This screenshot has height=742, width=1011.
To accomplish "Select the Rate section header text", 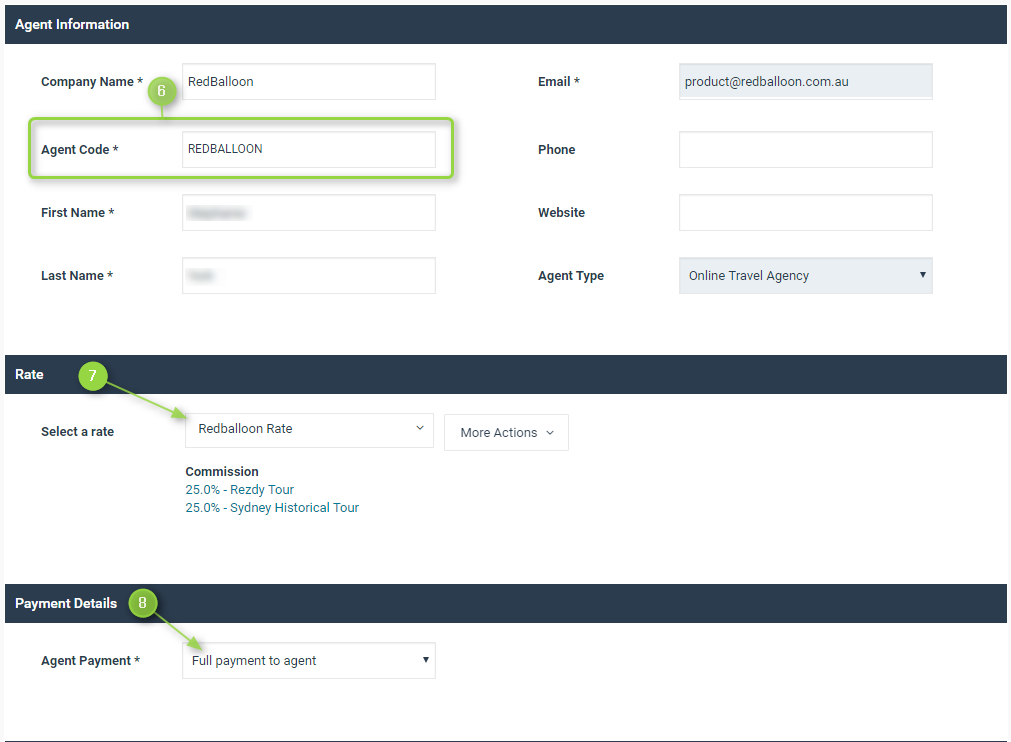I will (30, 375).
